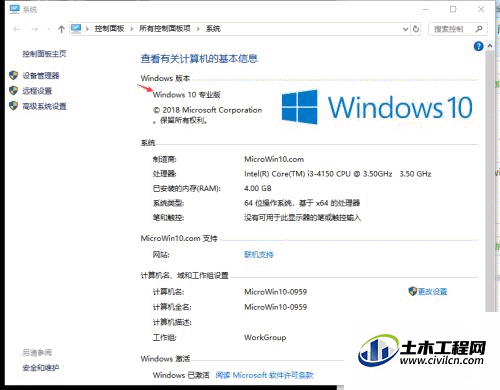Image resolution: width=500 pixels, height=390 pixels.
Task: Refresh the address bar location
Action: (x=416, y=29)
